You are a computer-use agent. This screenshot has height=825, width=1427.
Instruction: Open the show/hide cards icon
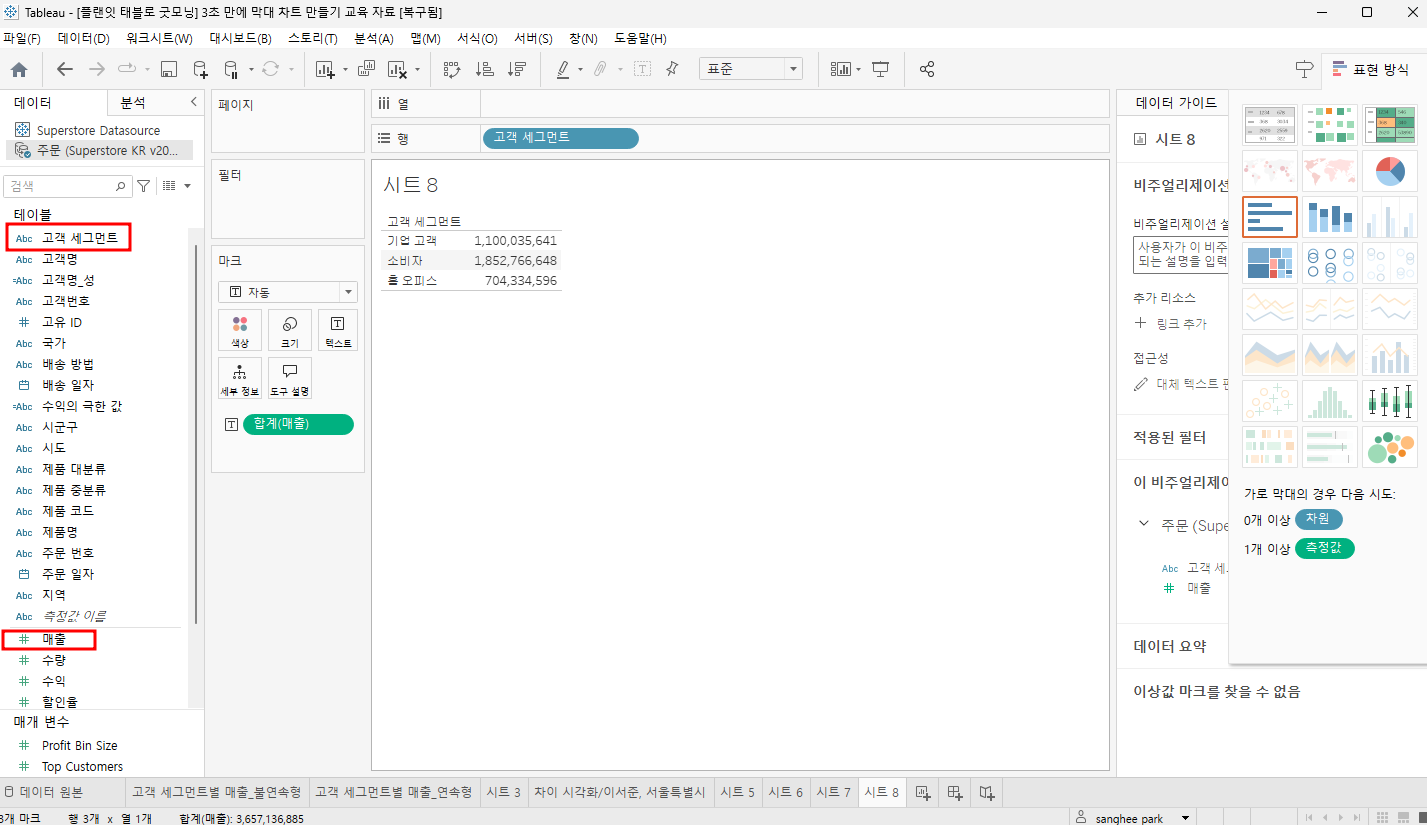click(840, 69)
